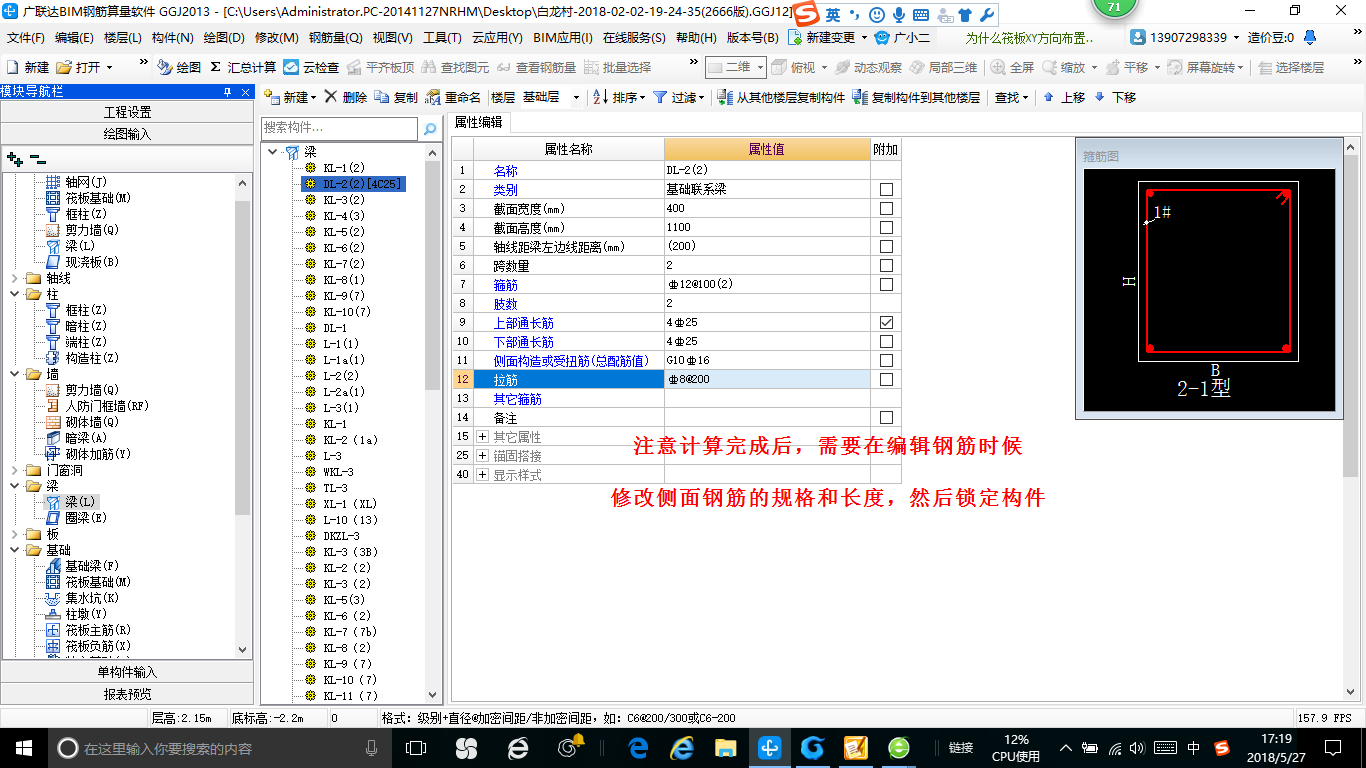Click 单构件输入 navigator button
This screenshot has height=768, width=1366.
tap(127, 672)
